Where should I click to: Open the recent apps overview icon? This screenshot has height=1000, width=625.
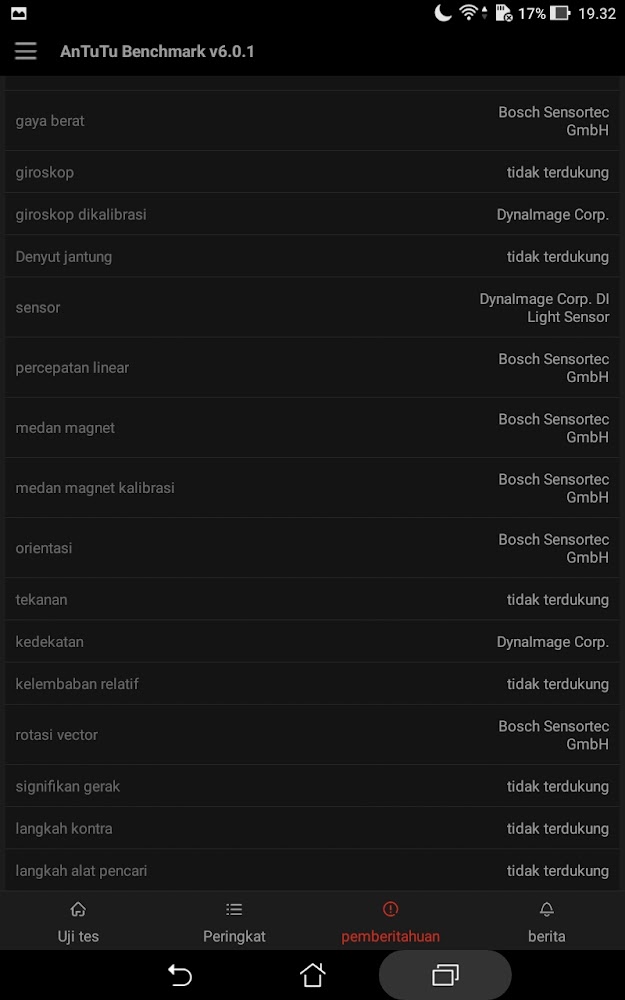point(445,974)
